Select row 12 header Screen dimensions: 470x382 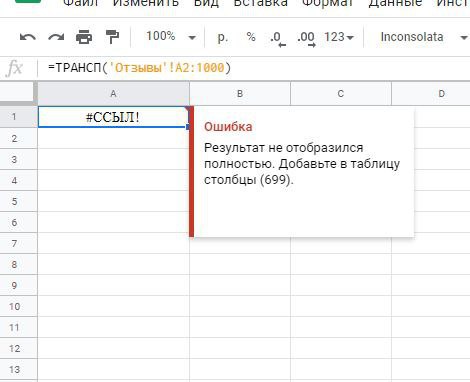coord(18,348)
